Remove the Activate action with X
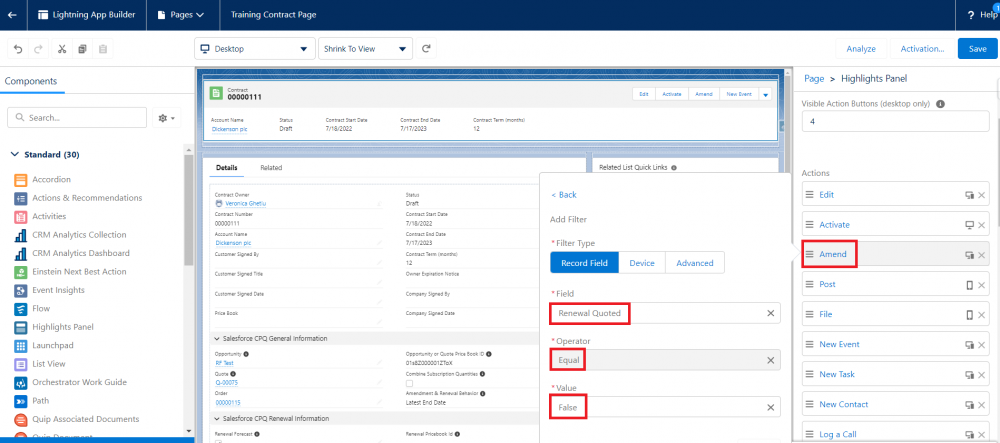The image size is (1000, 443). (x=982, y=225)
